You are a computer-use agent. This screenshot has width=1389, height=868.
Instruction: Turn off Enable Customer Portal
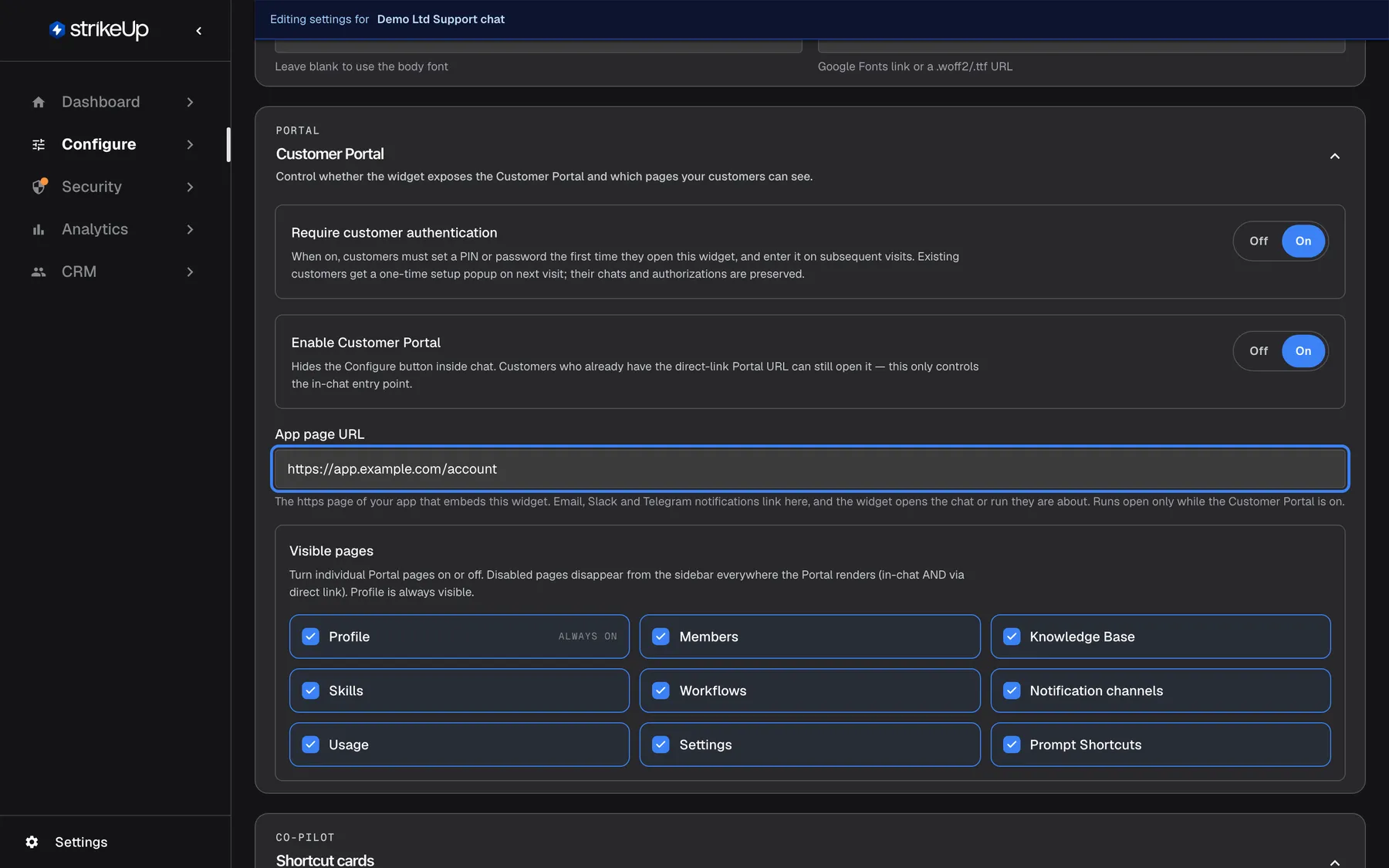pyautogui.click(x=1259, y=351)
